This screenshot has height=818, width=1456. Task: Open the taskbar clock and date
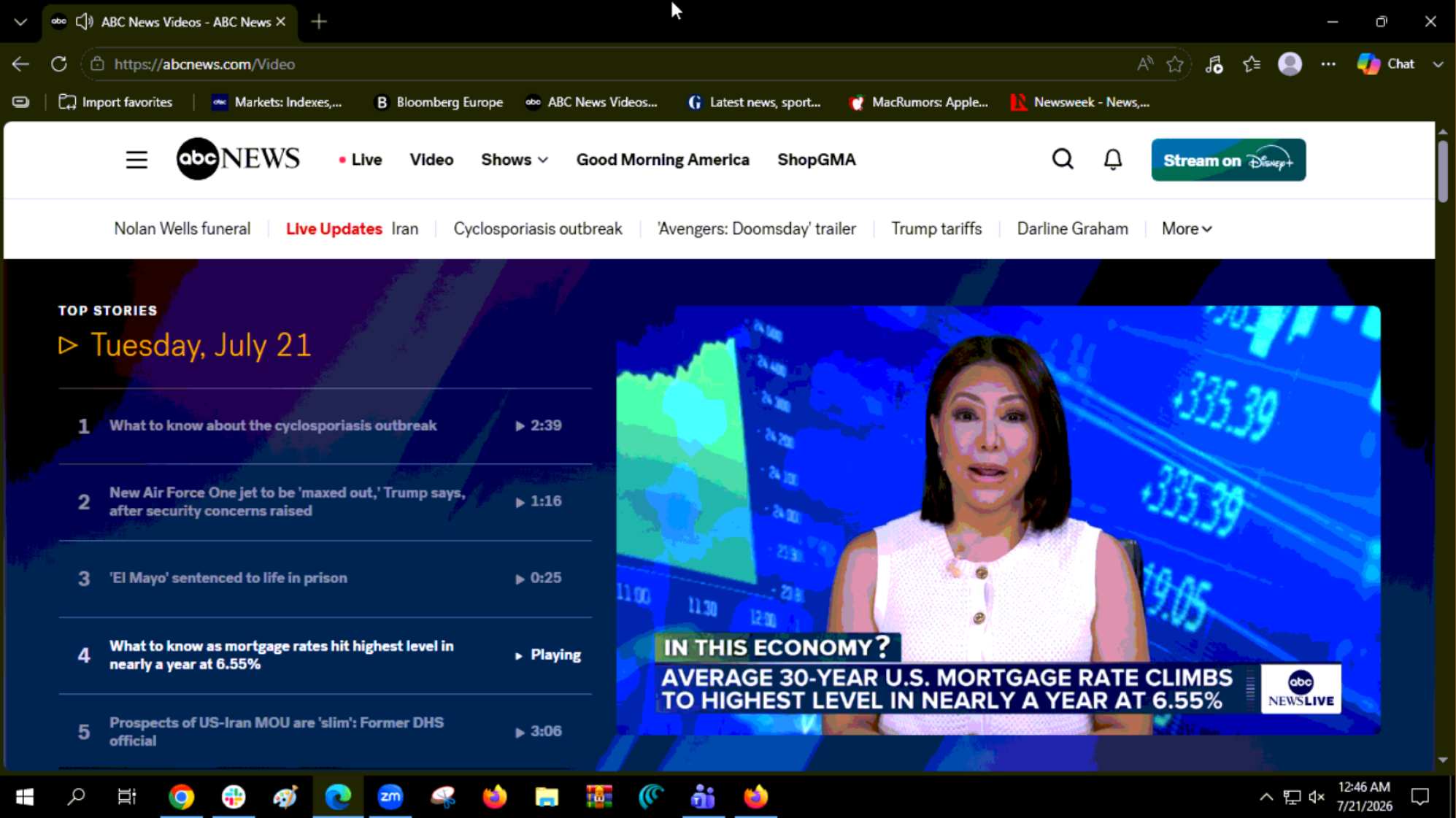pos(1364,797)
